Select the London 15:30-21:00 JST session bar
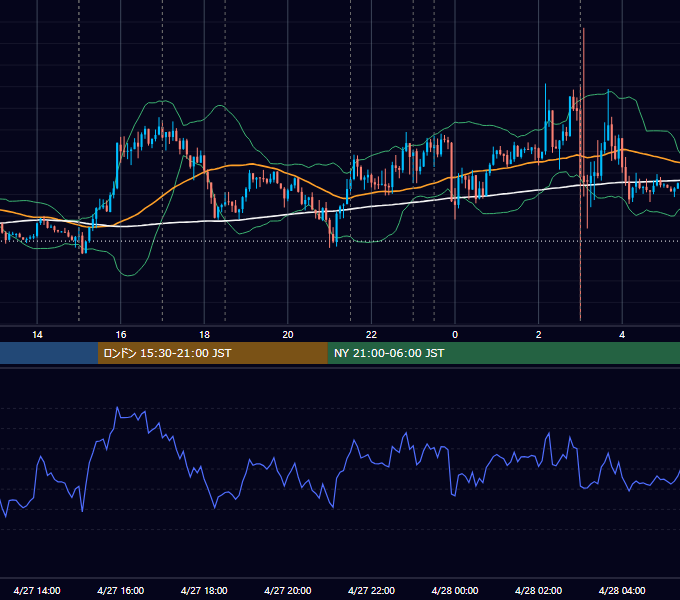Viewport: 680px width, 600px height. pos(212,353)
